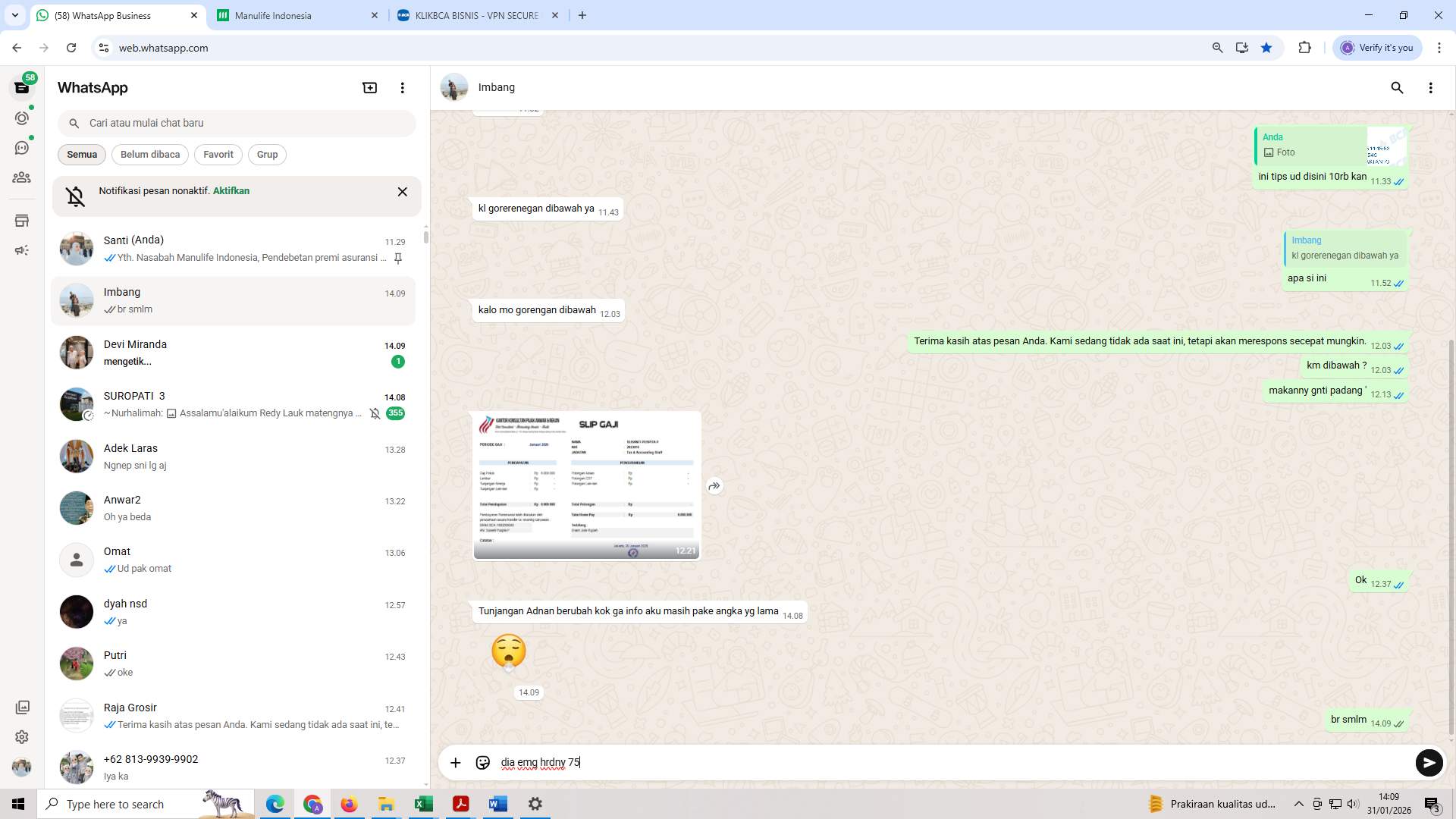Search within the Imbang conversation

(x=1398, y=88)
